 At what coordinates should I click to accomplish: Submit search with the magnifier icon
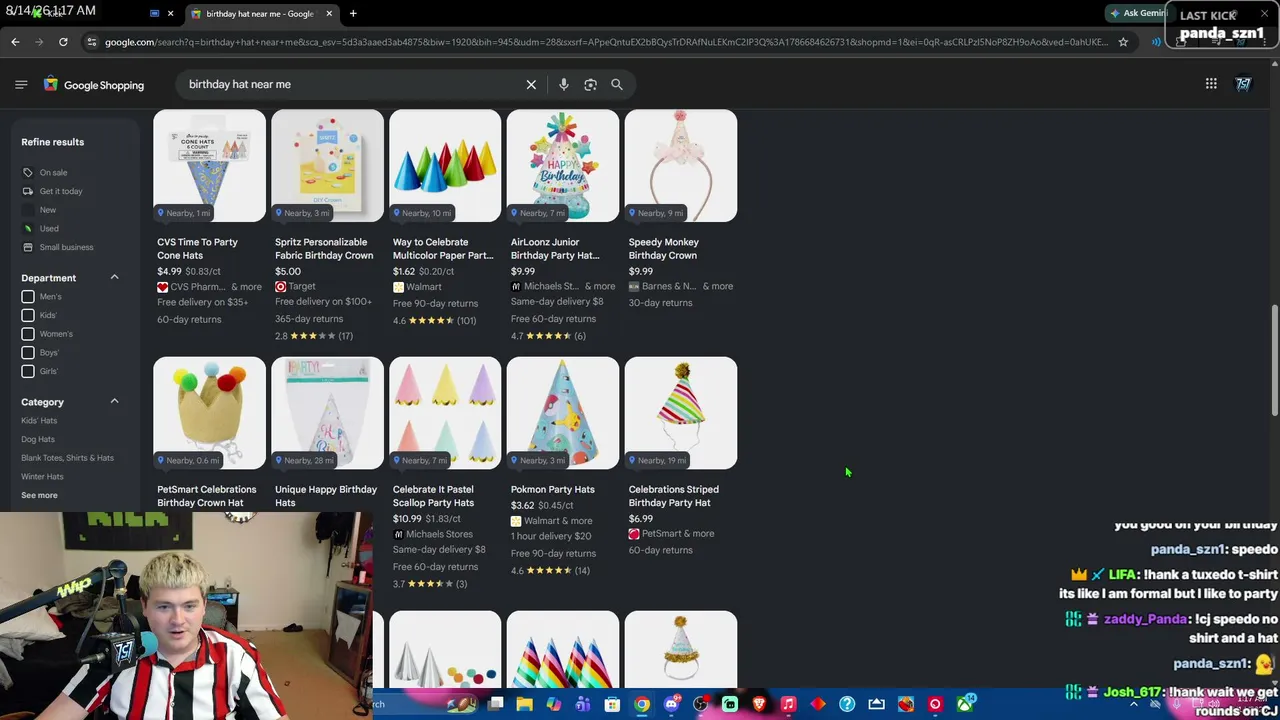[617, 84]
